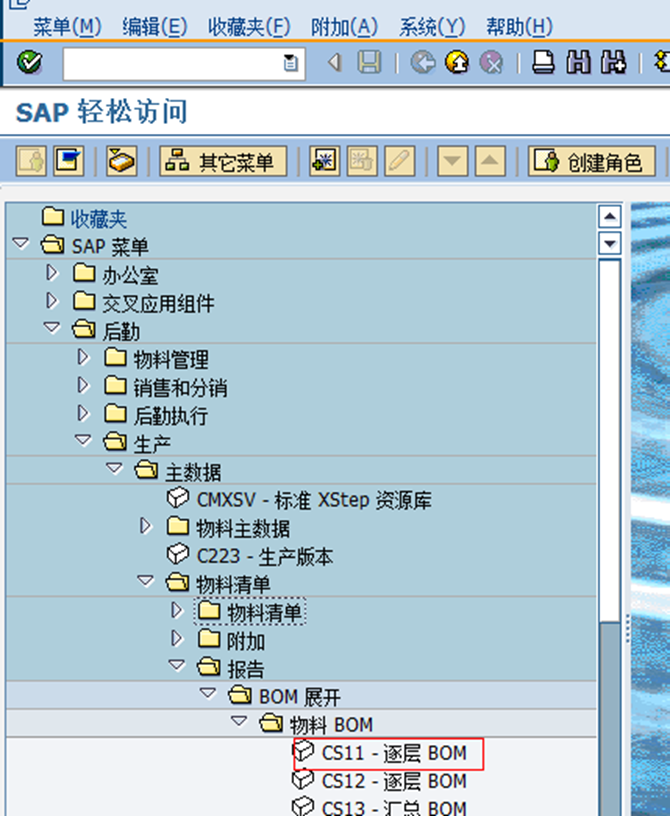Click Move favorites up arrow icon
Image resolution: width=670 pixels, height=816 pixels.
(490, 161)
